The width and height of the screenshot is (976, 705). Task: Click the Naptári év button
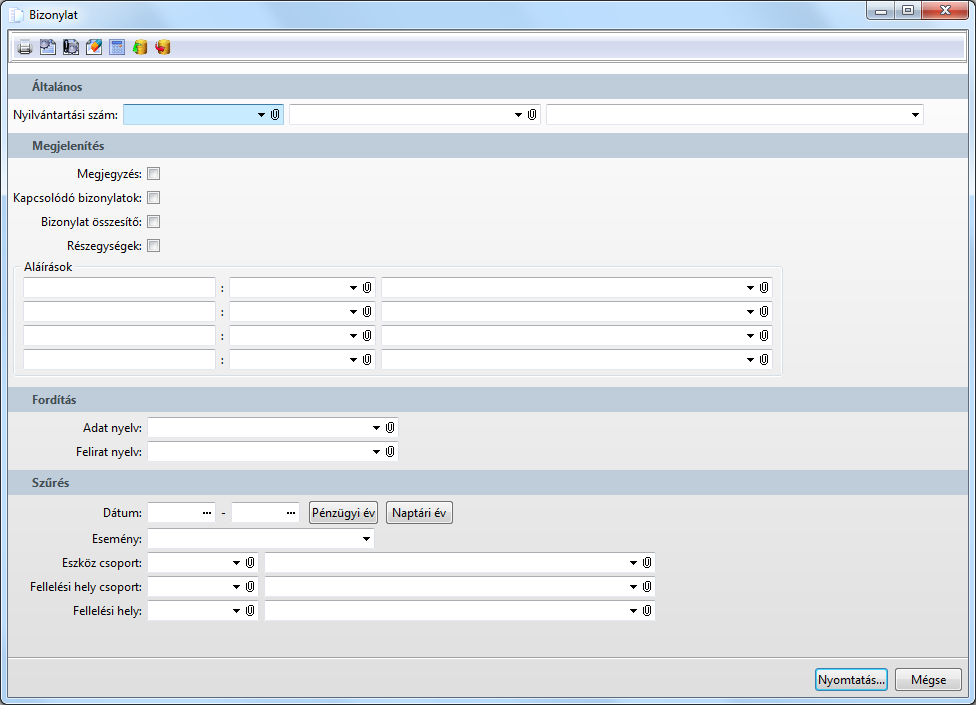[x=420, y=513]
